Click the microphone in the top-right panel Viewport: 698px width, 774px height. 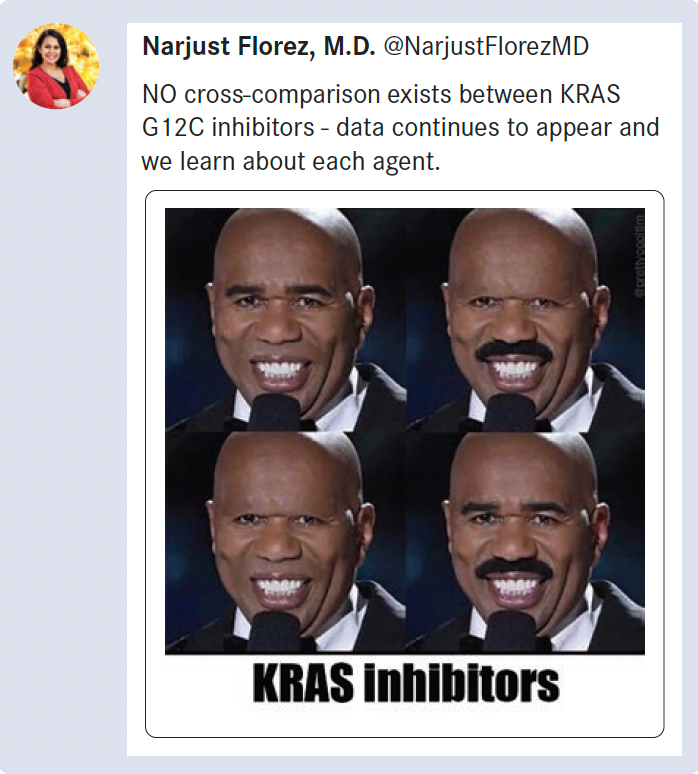coord(510,411)
